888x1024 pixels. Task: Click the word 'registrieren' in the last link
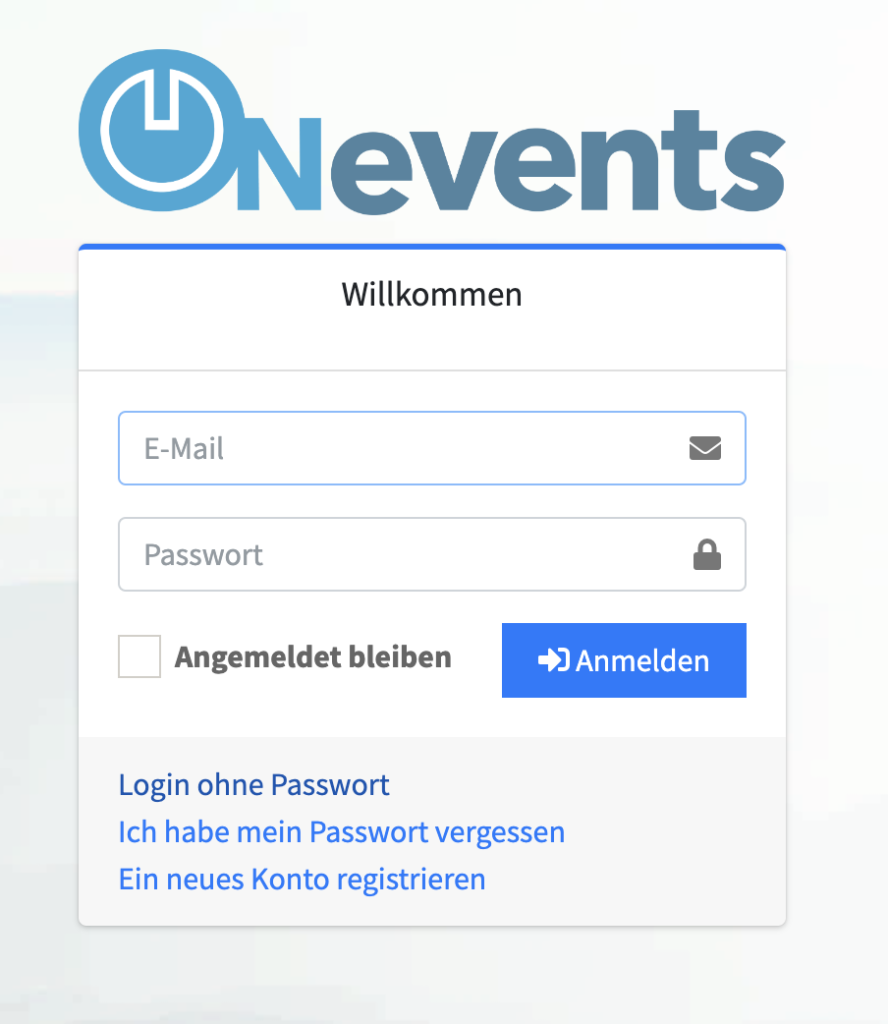tap(411, 880)
